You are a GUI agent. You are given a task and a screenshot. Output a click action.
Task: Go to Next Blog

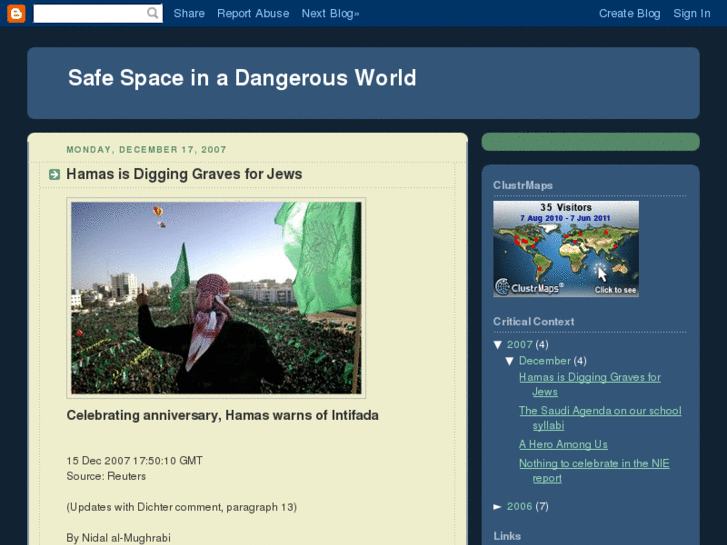point(330,13)
